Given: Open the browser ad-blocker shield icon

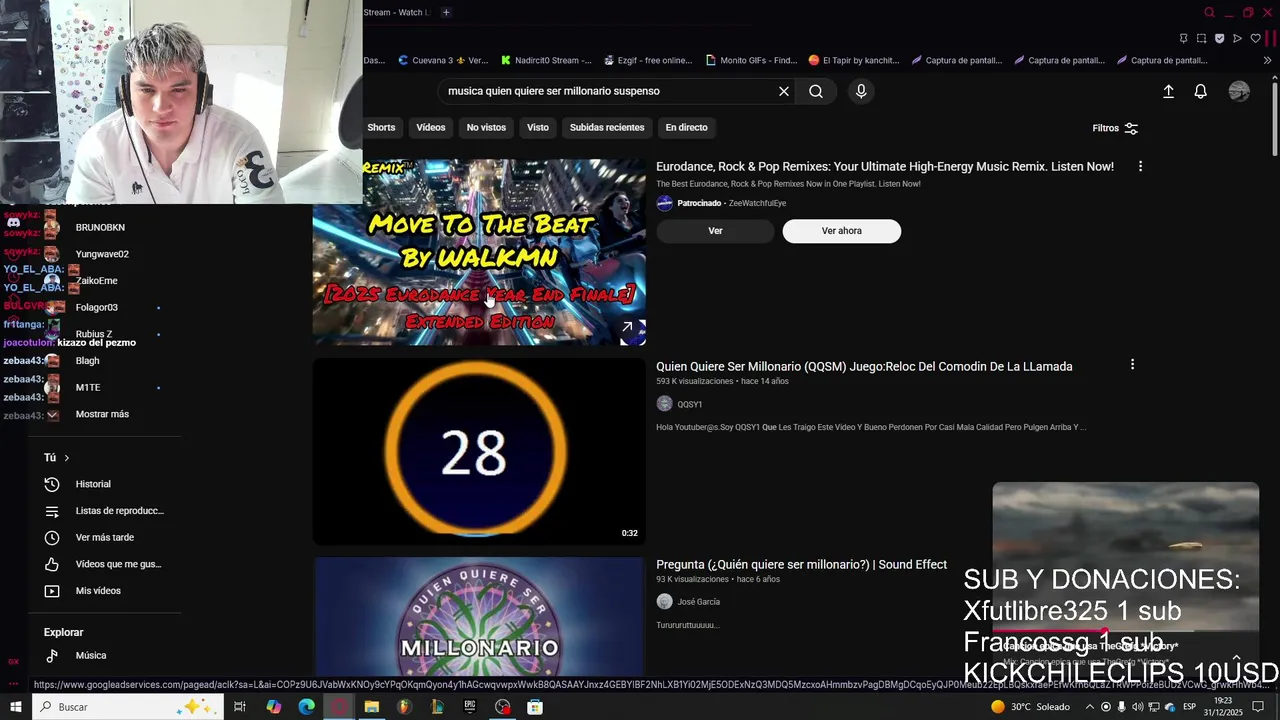Looking at the screenshot, I should 1219,38.
